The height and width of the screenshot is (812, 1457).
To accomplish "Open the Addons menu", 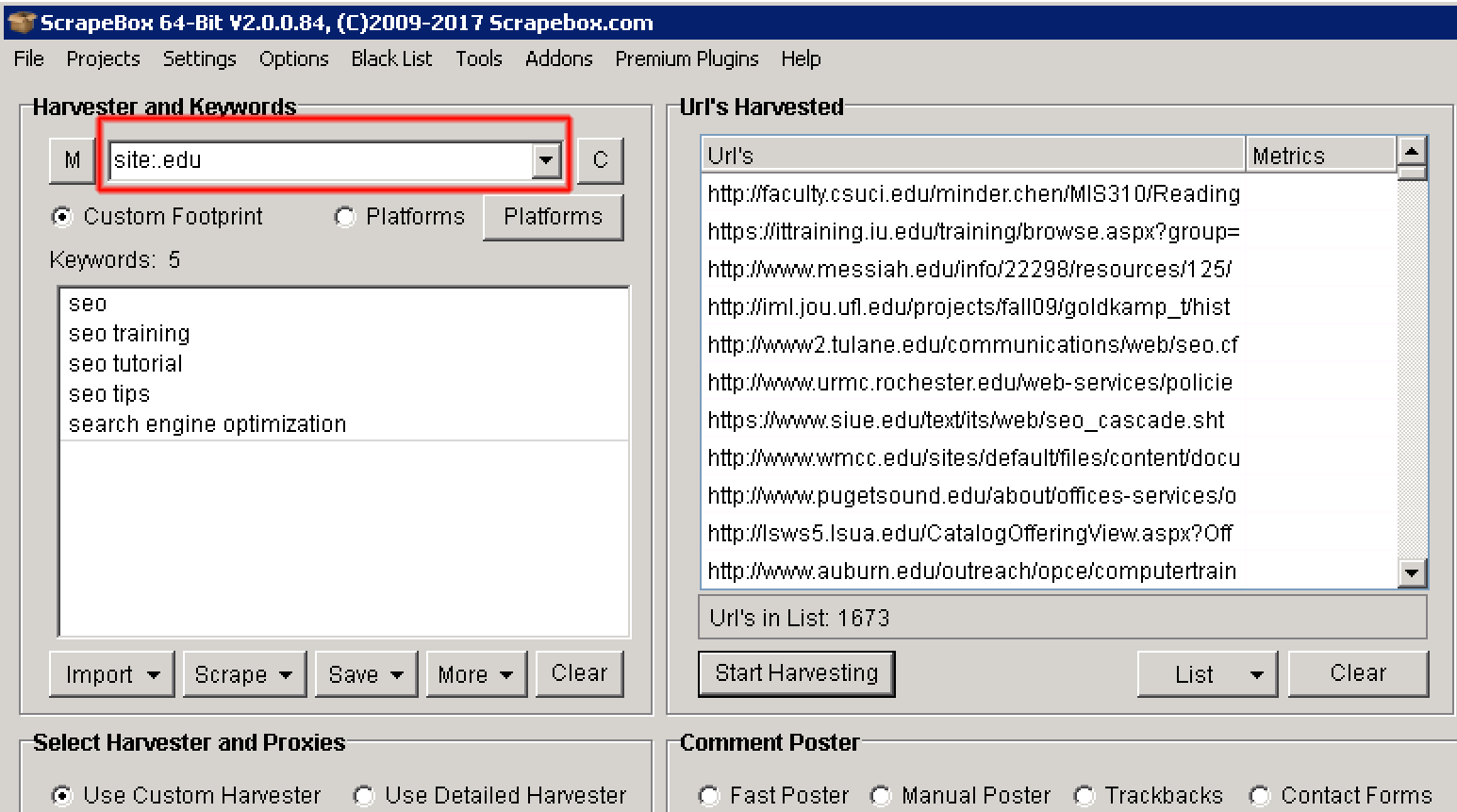I will [x=559, y=58].
